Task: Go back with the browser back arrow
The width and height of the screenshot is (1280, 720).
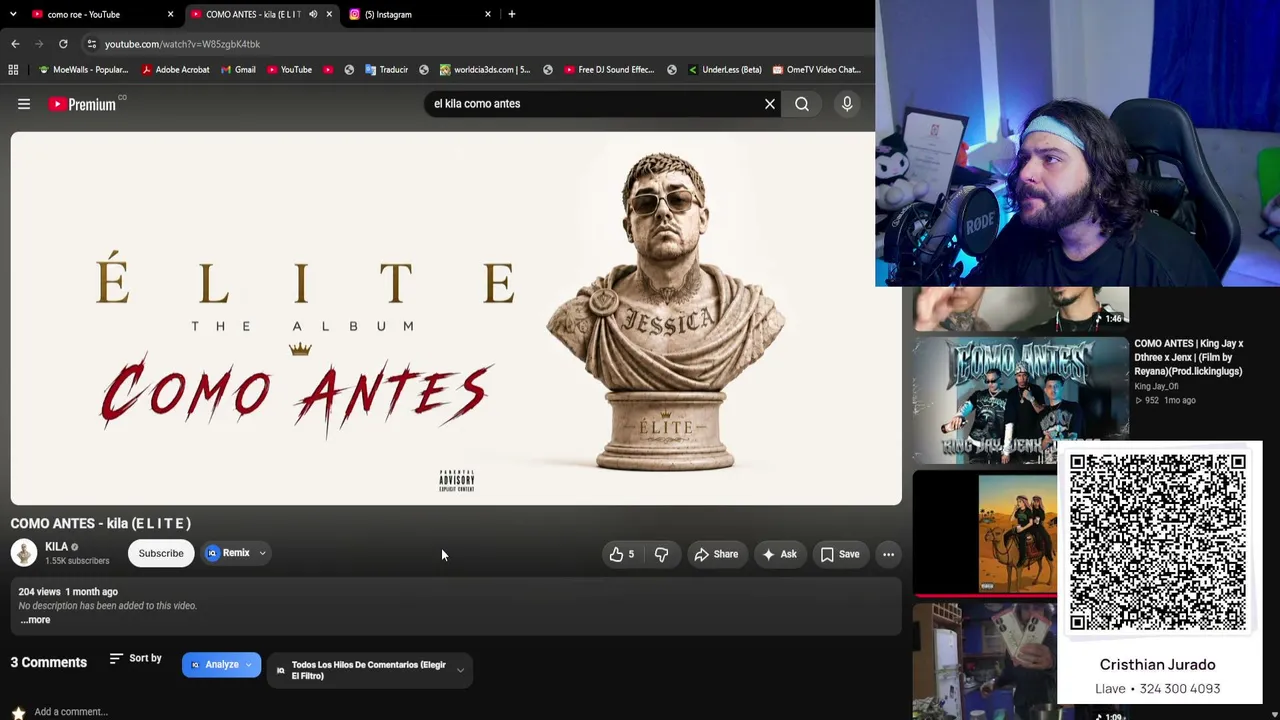Action: [15, 44]
